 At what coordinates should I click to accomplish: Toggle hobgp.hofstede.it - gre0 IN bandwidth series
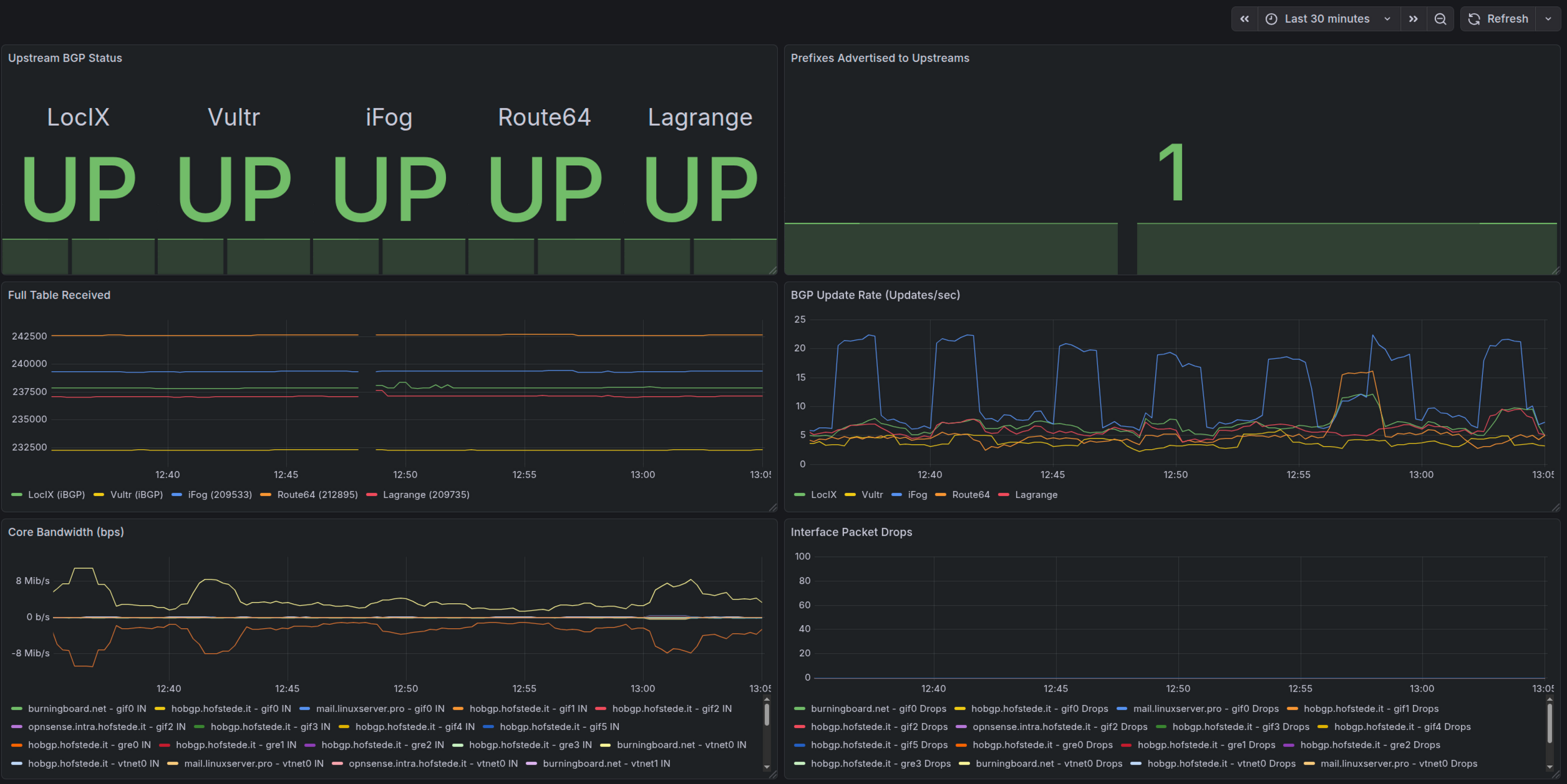coord(89,745)
